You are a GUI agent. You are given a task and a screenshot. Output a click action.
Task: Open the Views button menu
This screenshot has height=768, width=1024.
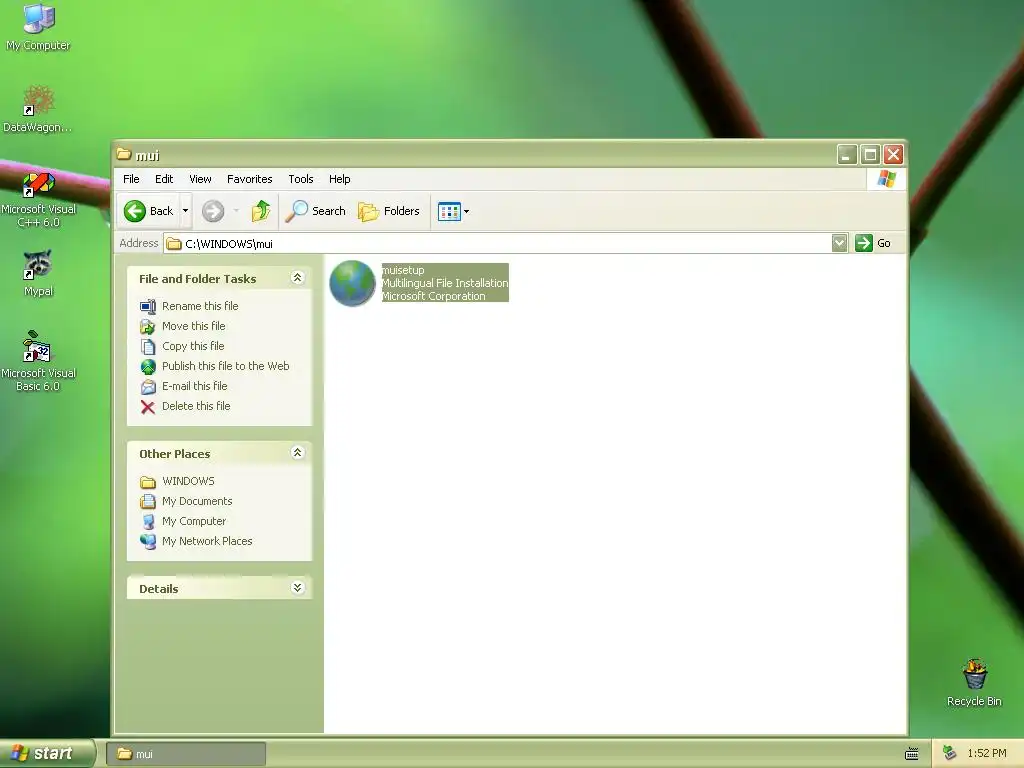pos(453,211)
